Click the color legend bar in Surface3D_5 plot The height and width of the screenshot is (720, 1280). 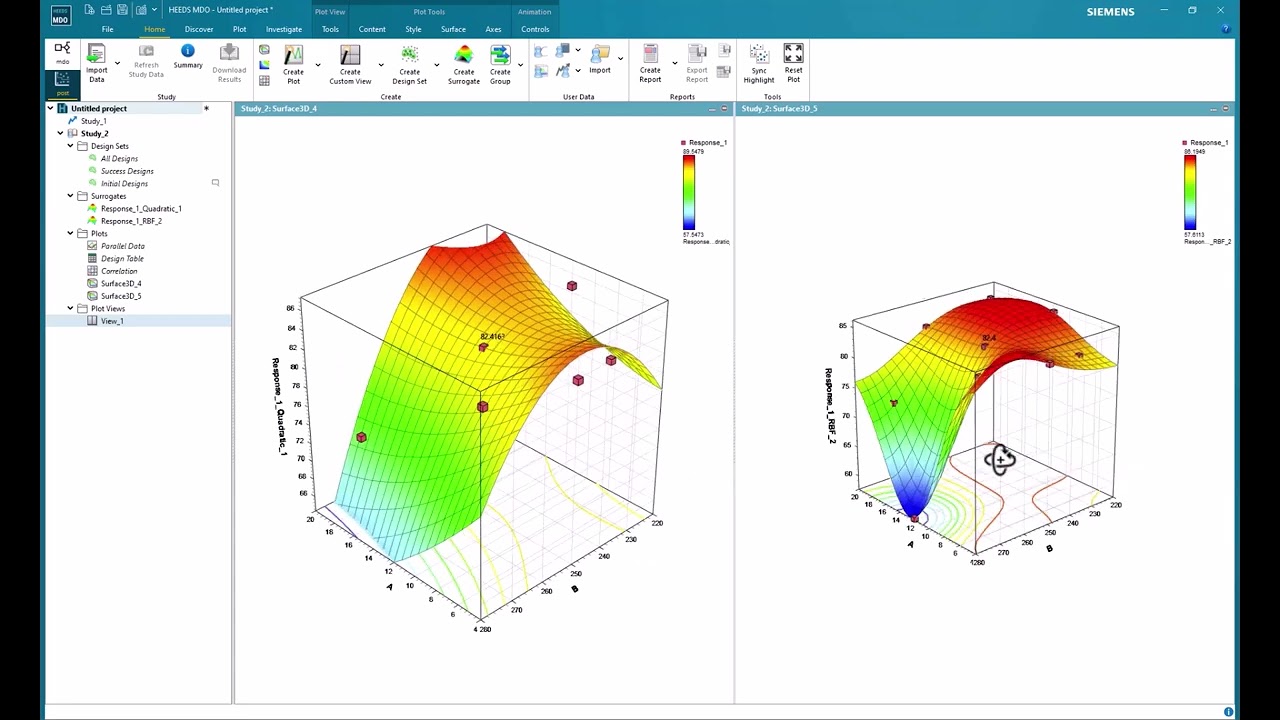coord(1190,193)
